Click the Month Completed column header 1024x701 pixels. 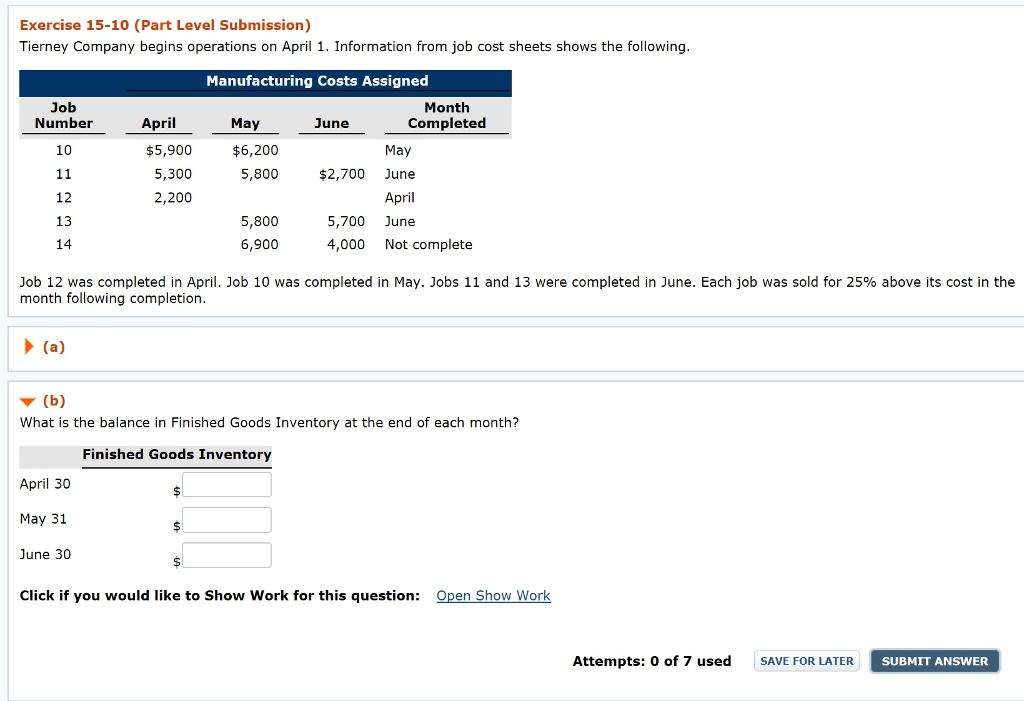447,116
